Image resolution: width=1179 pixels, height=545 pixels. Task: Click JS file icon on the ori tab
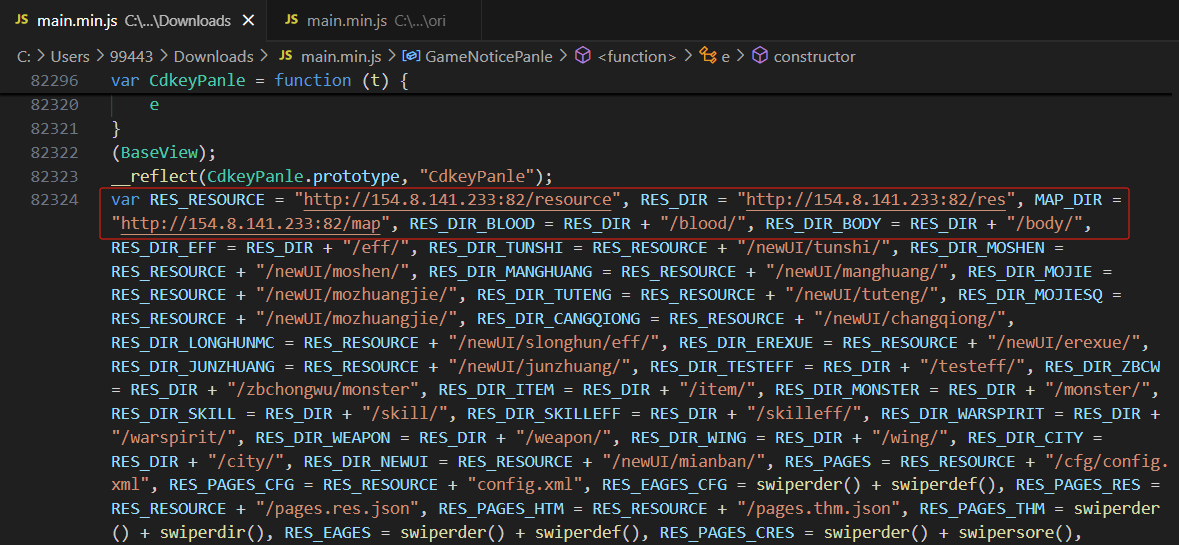point(291,20)
